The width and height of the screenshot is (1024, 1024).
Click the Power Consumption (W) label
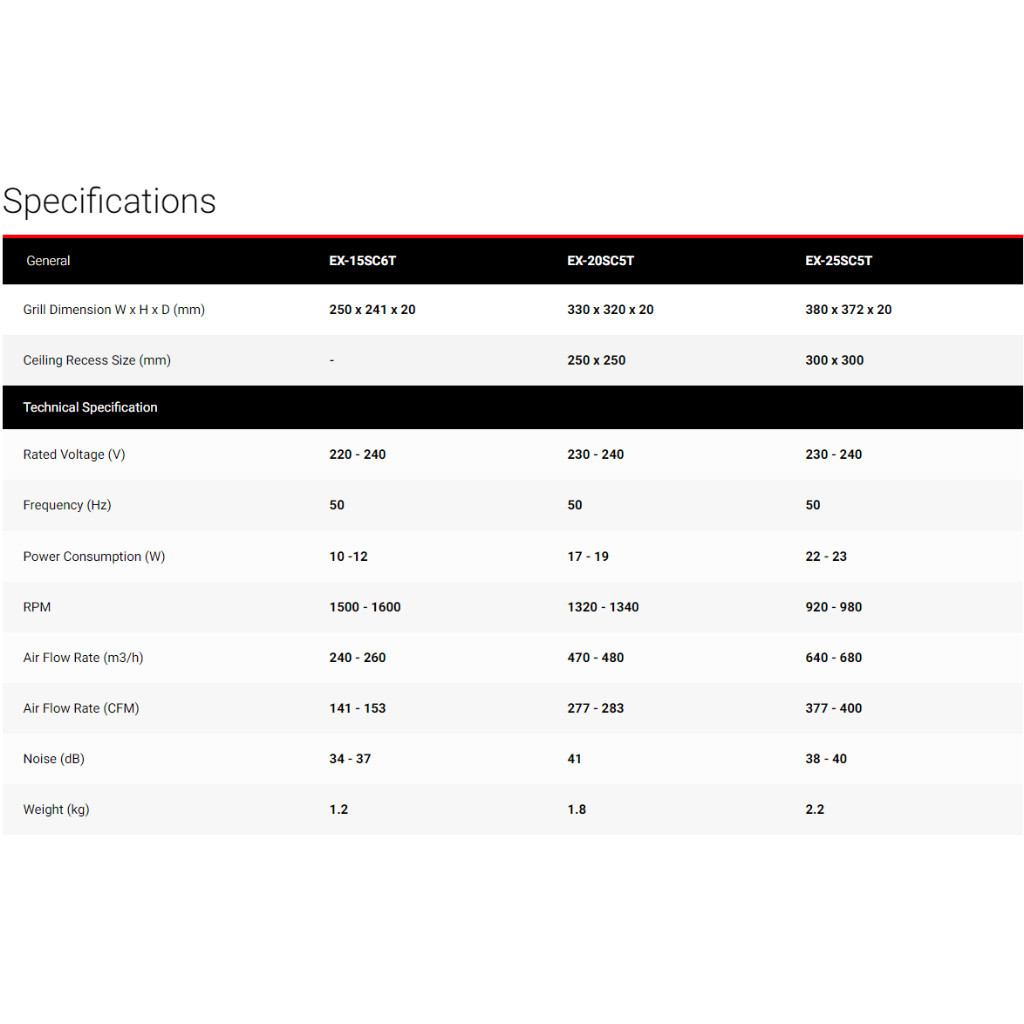[x=94, y=557]
